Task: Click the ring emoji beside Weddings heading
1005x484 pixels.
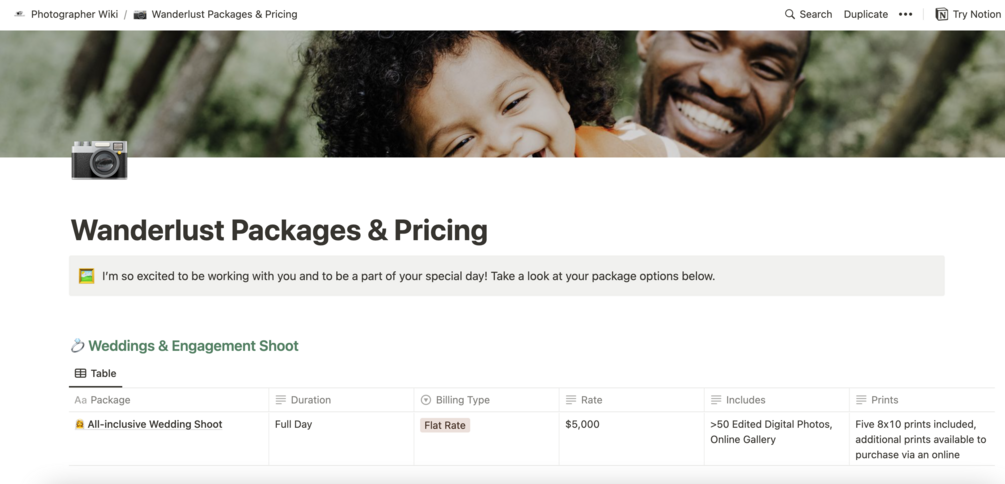Action: (77, 346)
